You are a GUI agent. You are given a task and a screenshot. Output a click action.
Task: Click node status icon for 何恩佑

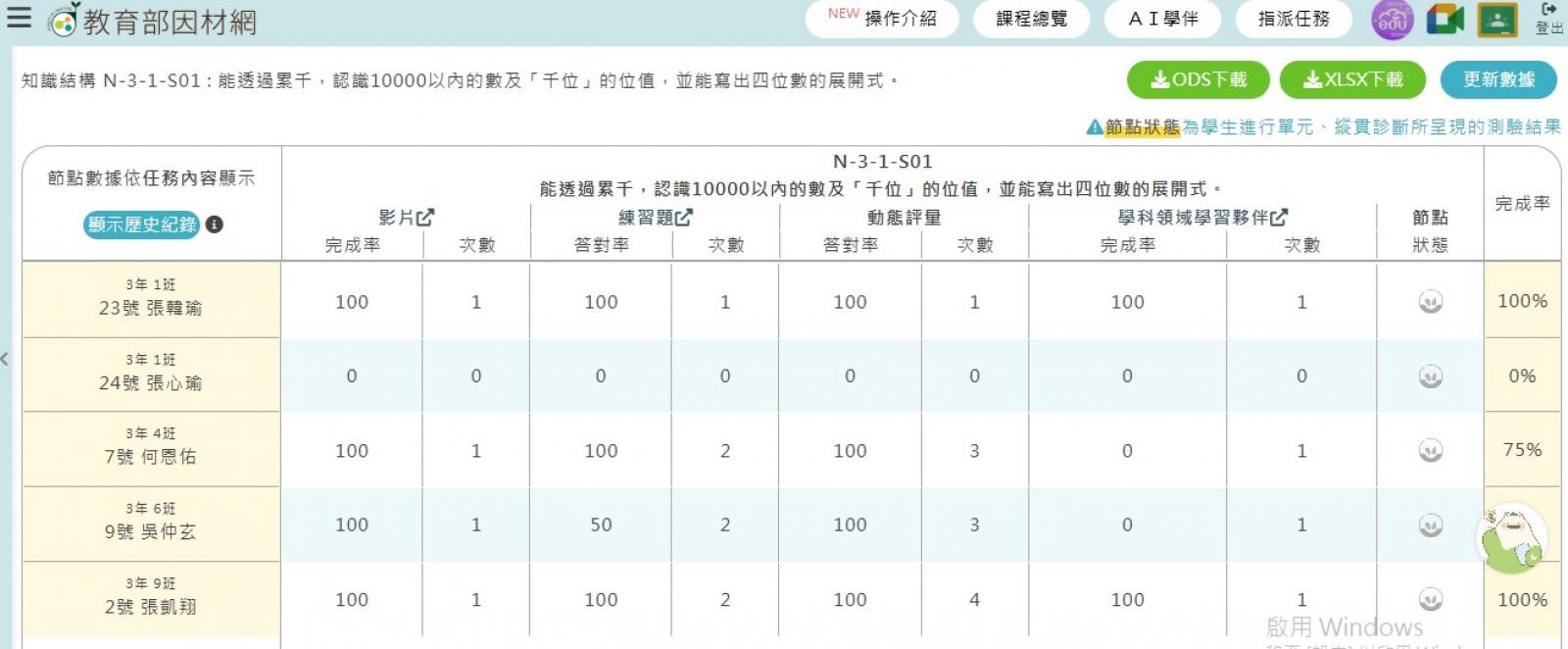[x=1430, y=451]
